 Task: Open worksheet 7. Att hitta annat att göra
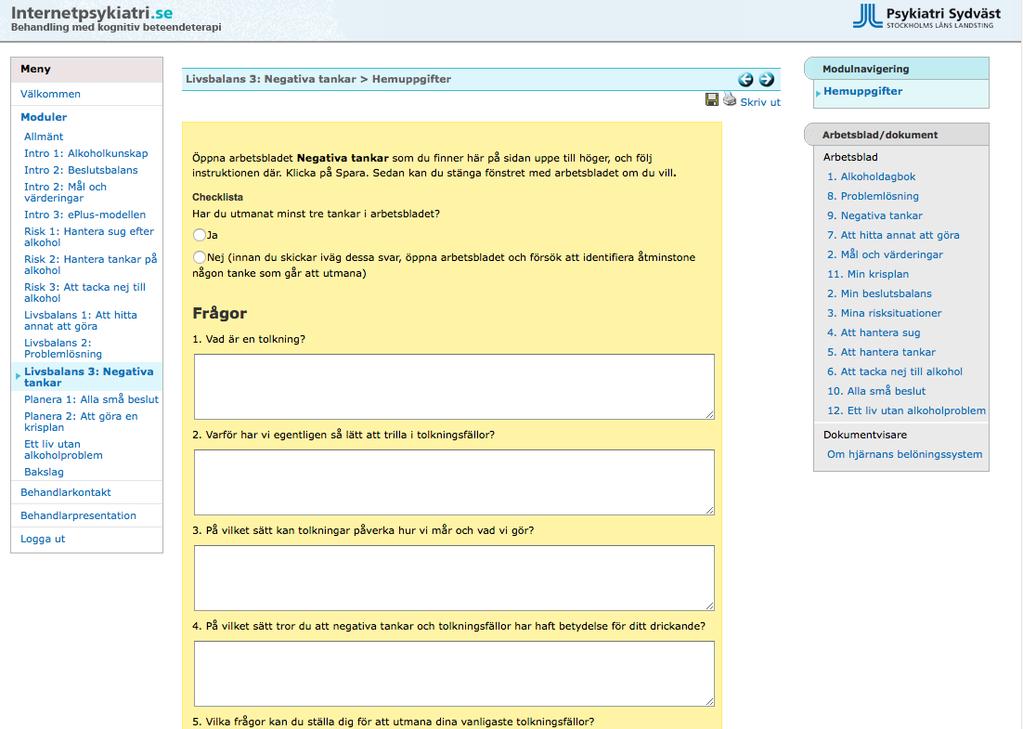[x=893, y=236]
